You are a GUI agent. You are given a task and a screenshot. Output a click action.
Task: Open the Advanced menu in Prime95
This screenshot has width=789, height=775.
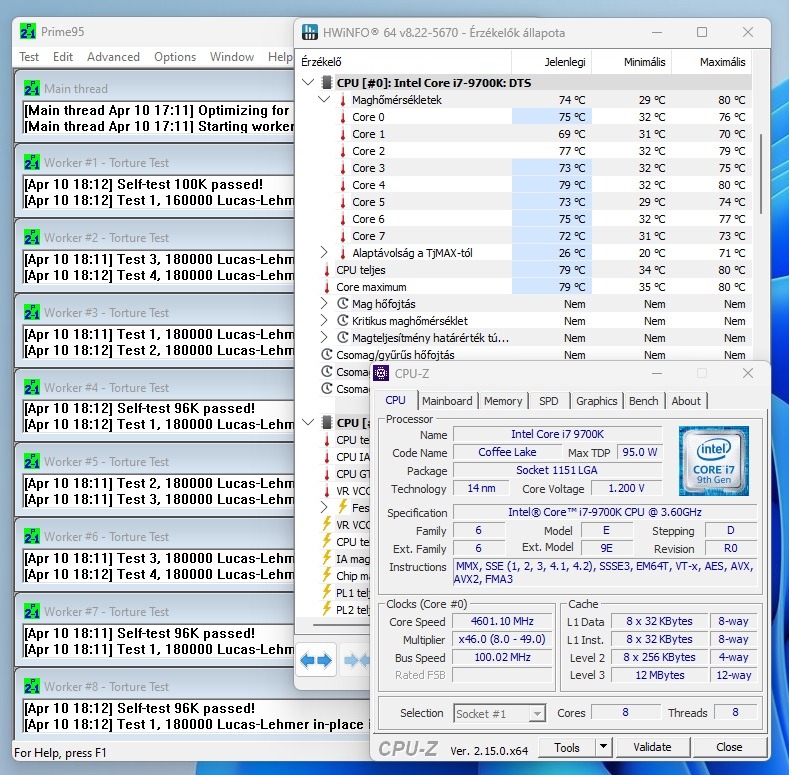point(113,57)
